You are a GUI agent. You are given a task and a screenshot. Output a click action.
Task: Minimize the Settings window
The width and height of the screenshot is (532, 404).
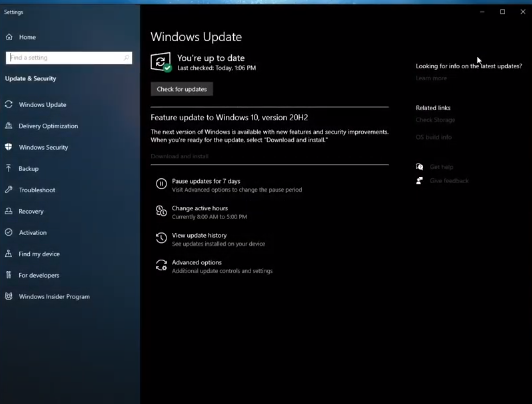(x=482, y=12)
